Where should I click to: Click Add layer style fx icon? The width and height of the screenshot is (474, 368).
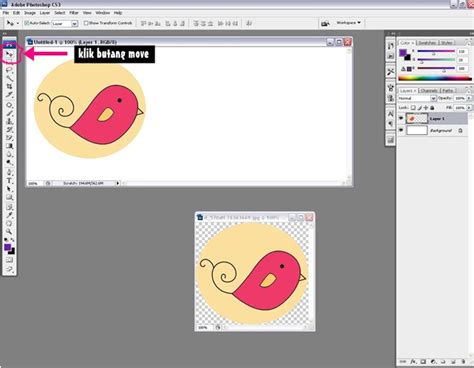tap(413, 361)
